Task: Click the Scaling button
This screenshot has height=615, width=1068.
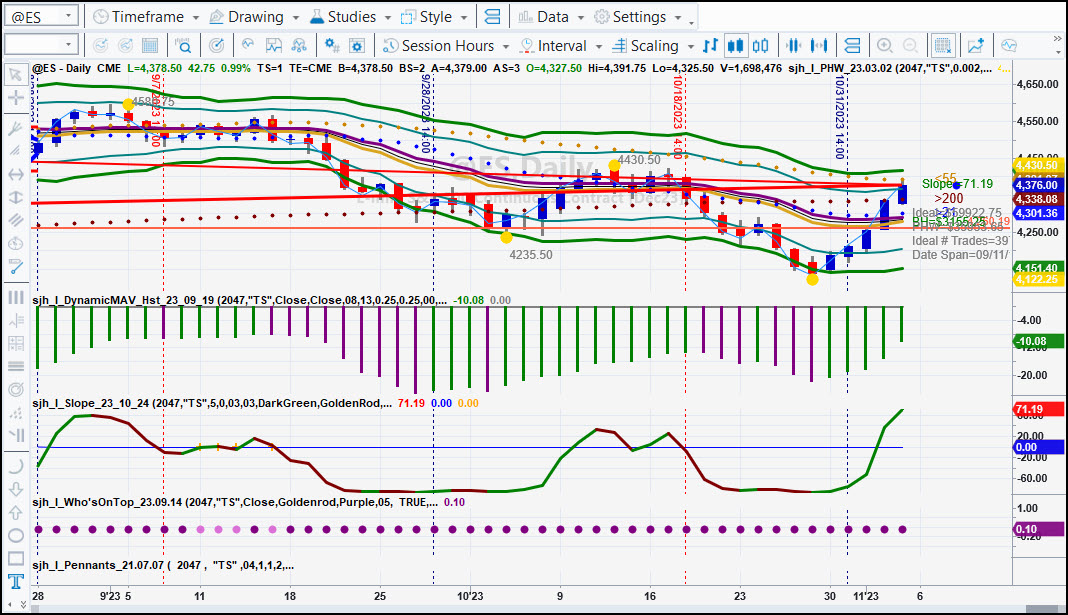Action: (646, 46)
